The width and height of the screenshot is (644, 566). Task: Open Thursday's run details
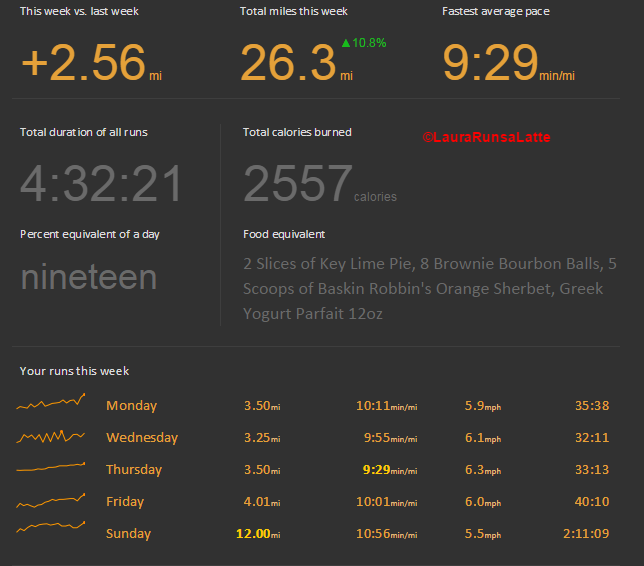[133, 470]
